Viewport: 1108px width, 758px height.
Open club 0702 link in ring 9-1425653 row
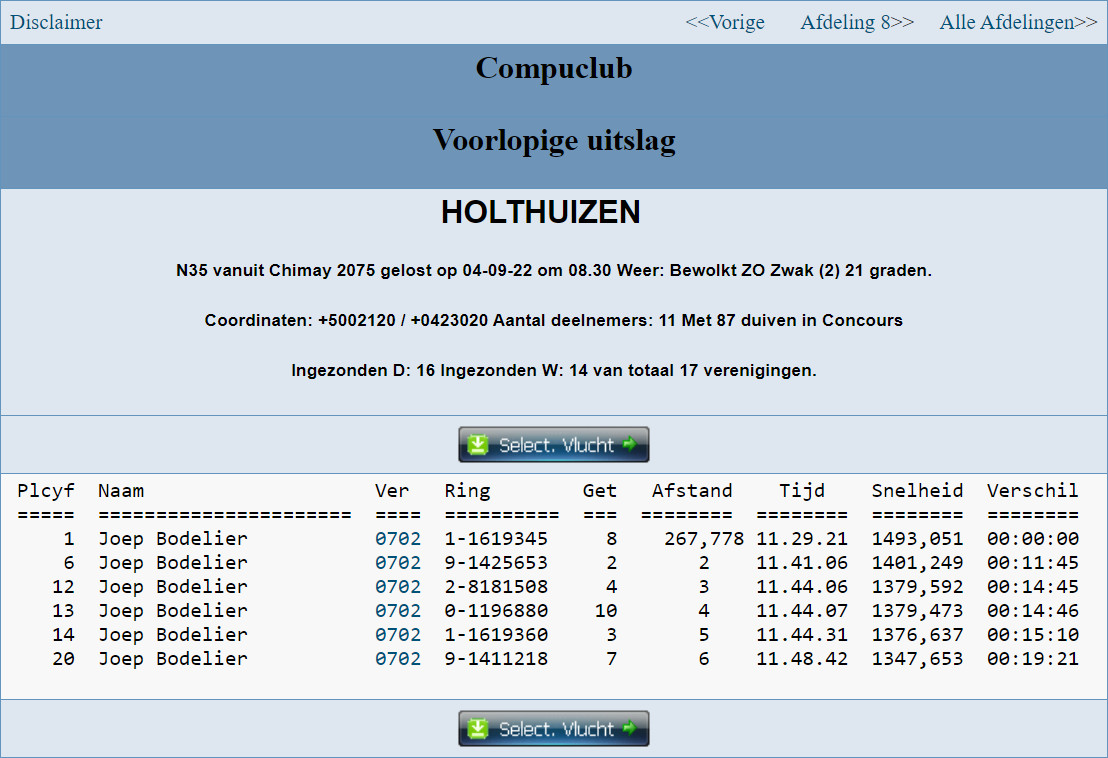(398, 563)
